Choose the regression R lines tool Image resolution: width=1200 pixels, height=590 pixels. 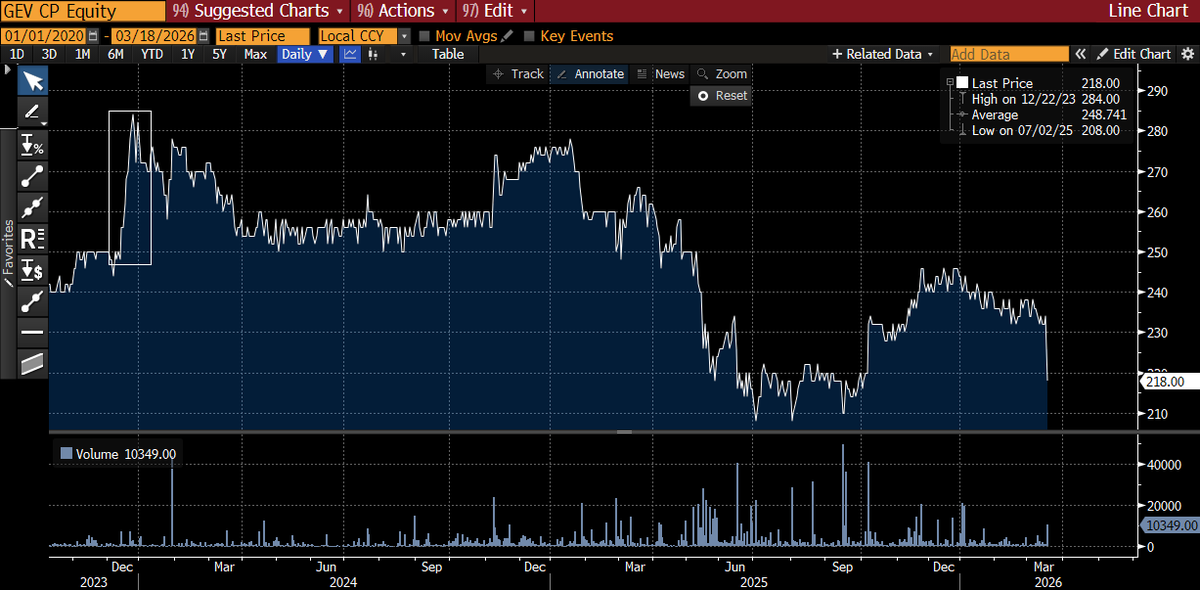tap(33, 238)
